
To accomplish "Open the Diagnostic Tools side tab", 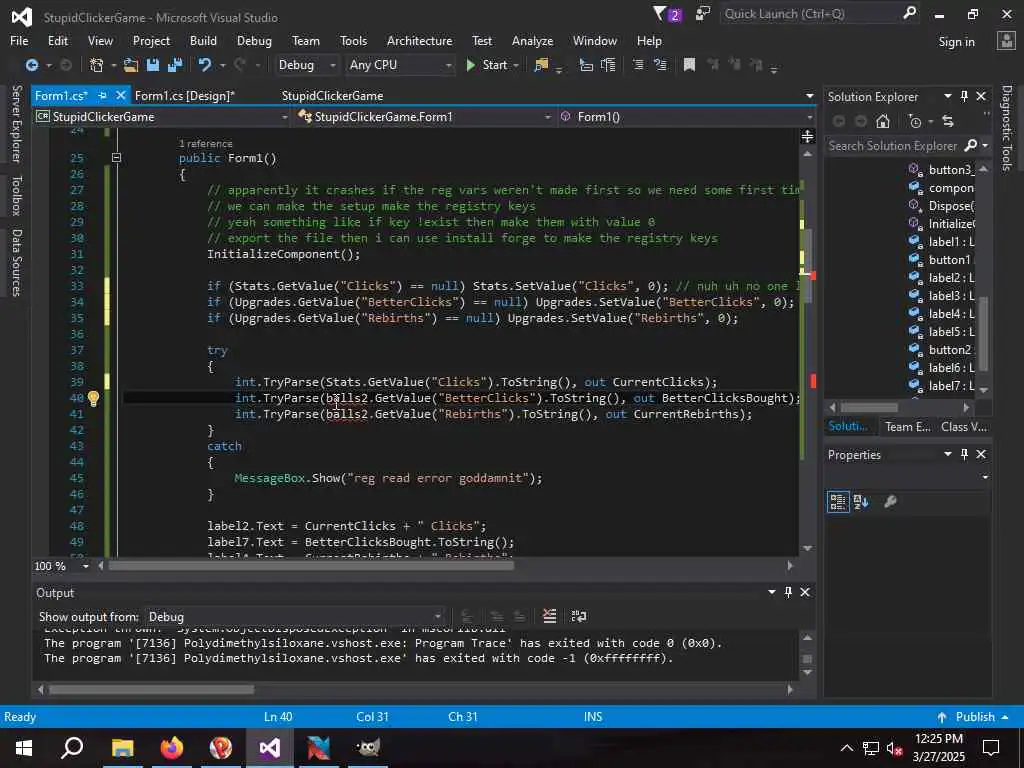I will click(x=1007, y=128).
